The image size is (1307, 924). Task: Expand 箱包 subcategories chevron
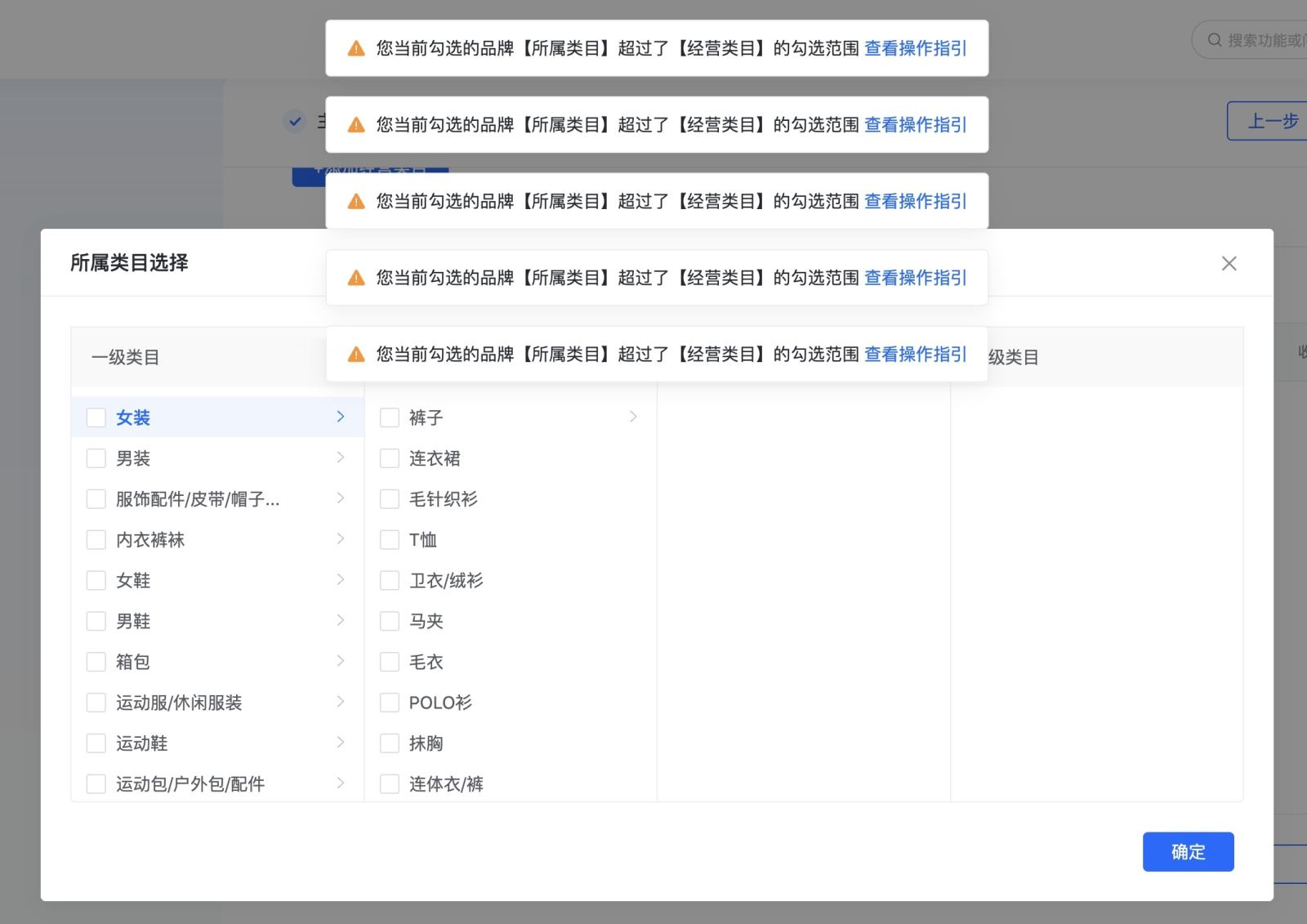click(341, 661)
